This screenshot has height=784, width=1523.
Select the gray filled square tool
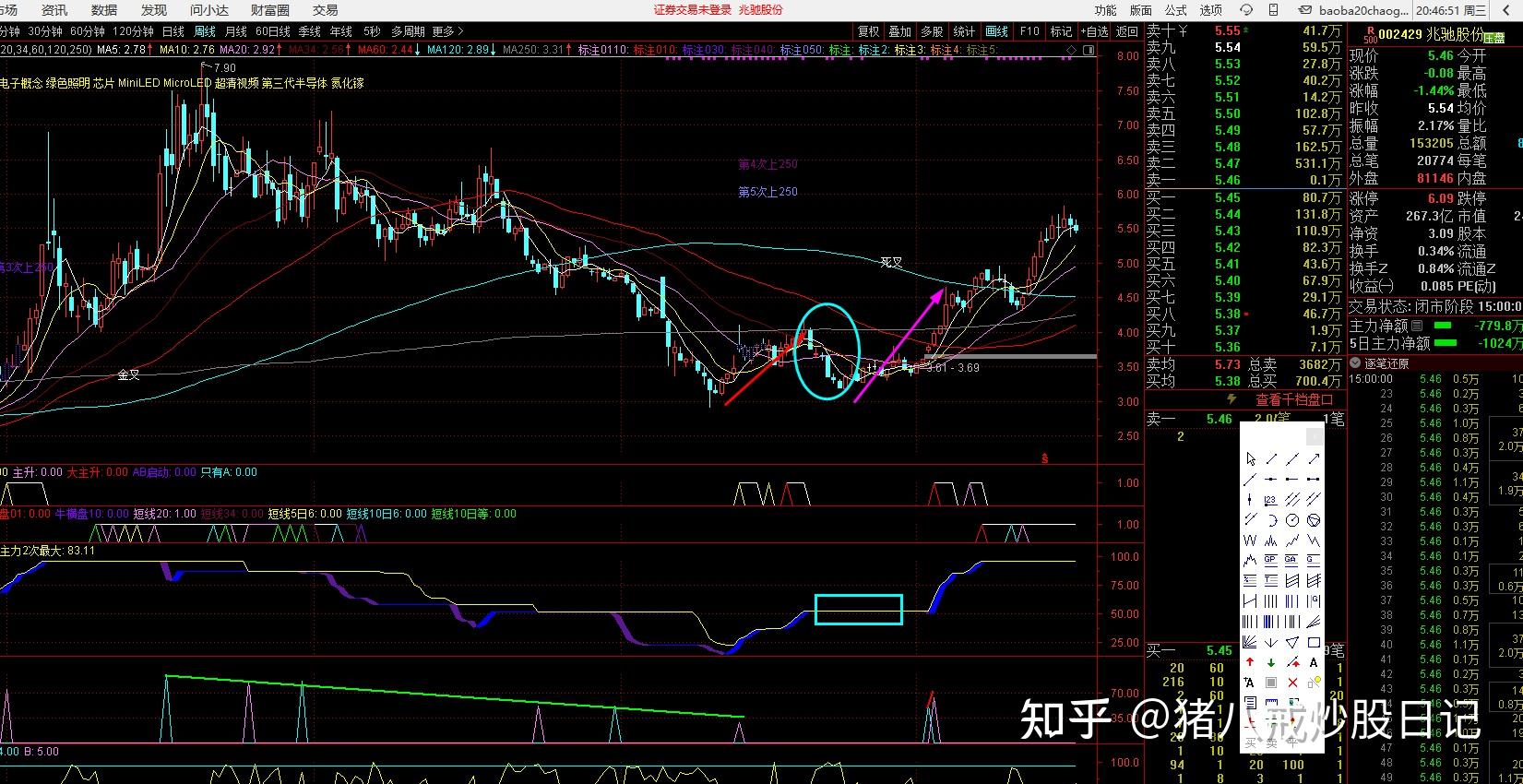pyautogui.click(x=1271, y=683)
